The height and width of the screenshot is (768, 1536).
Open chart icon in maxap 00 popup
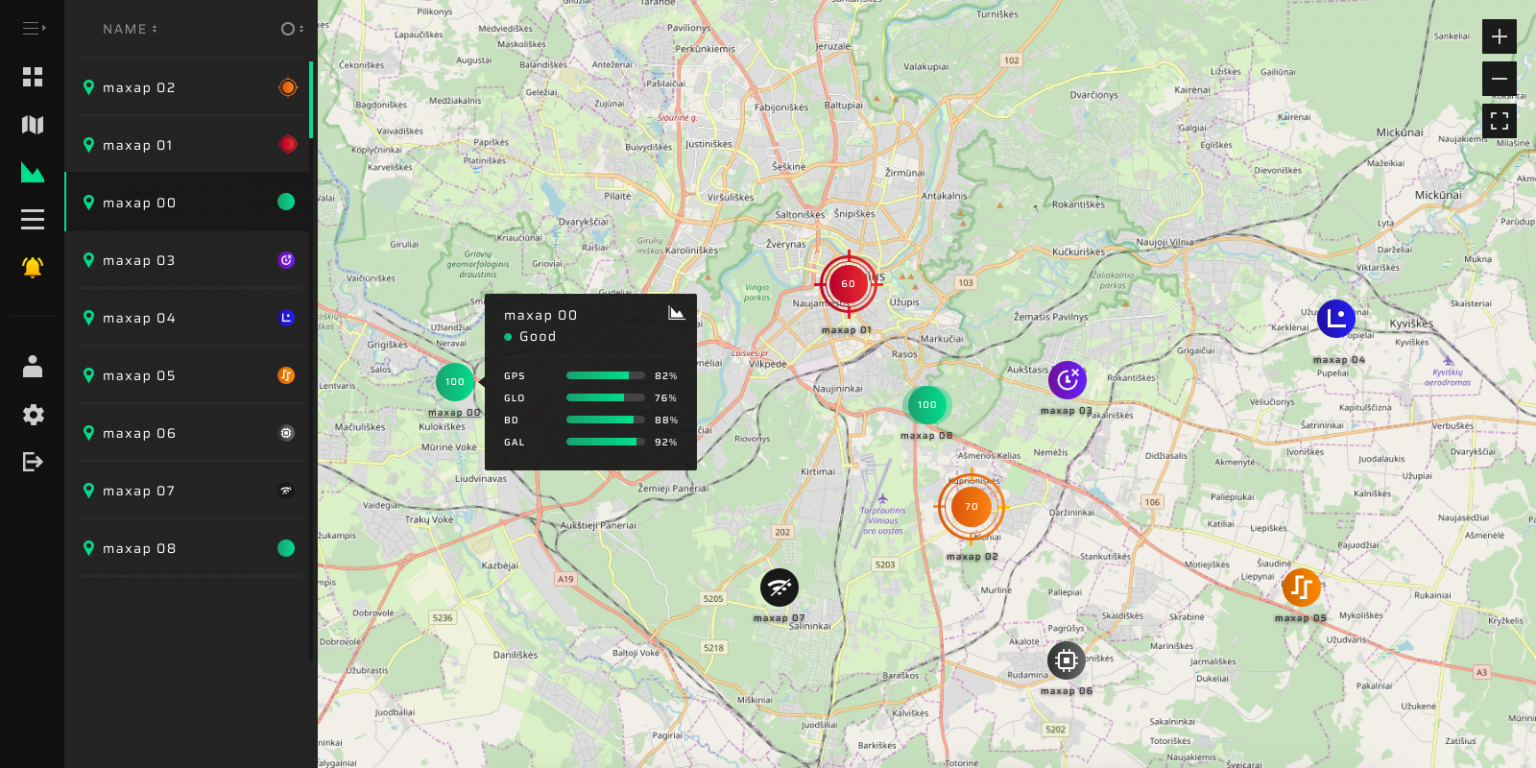click(677, 313)
